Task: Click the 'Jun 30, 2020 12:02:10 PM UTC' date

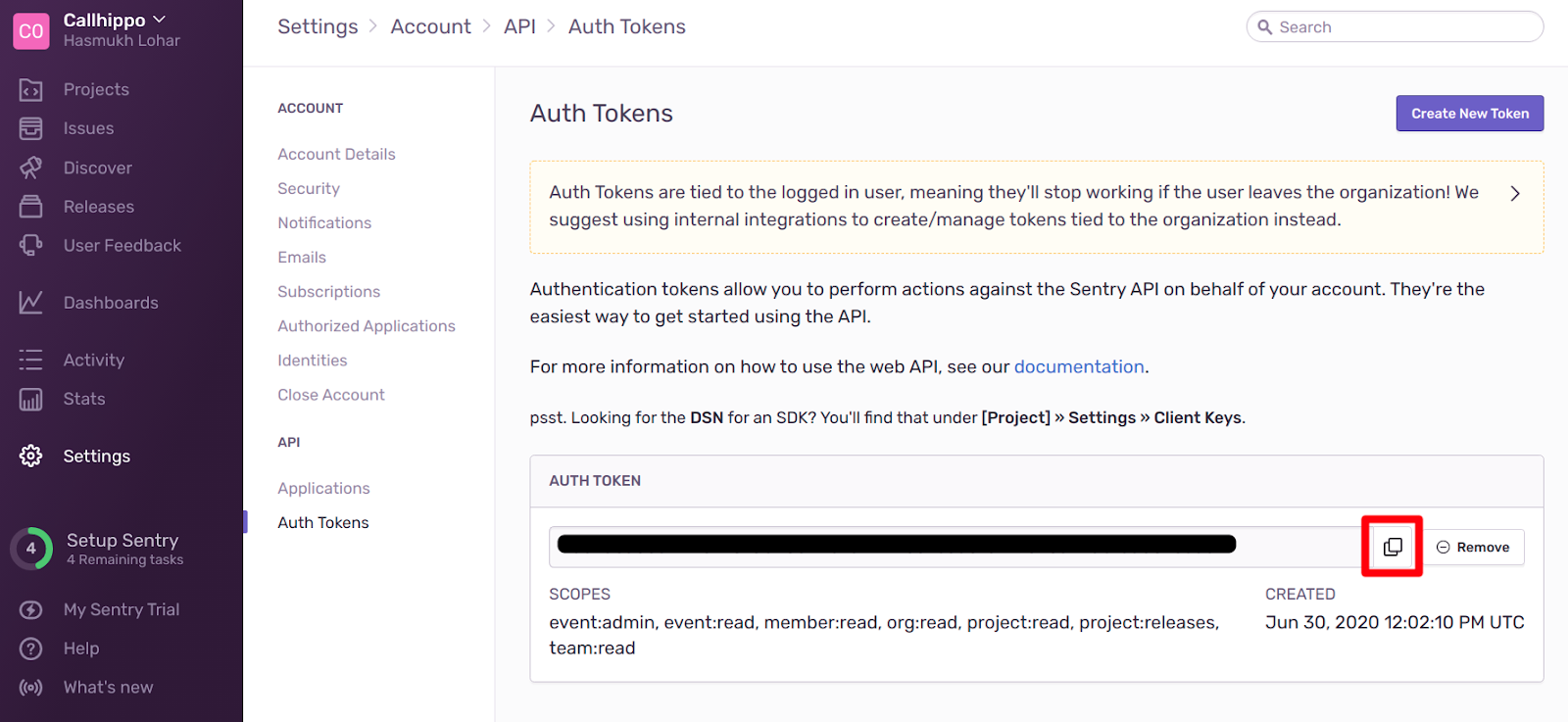Action: click(x=1395, y=622)
